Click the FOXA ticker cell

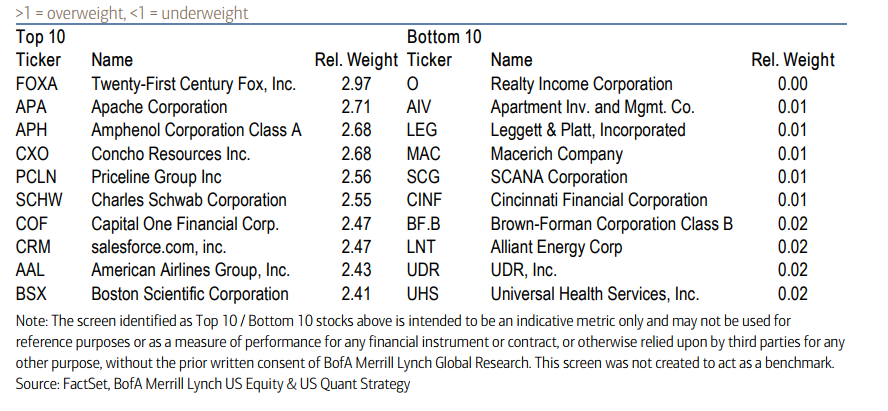36,84
